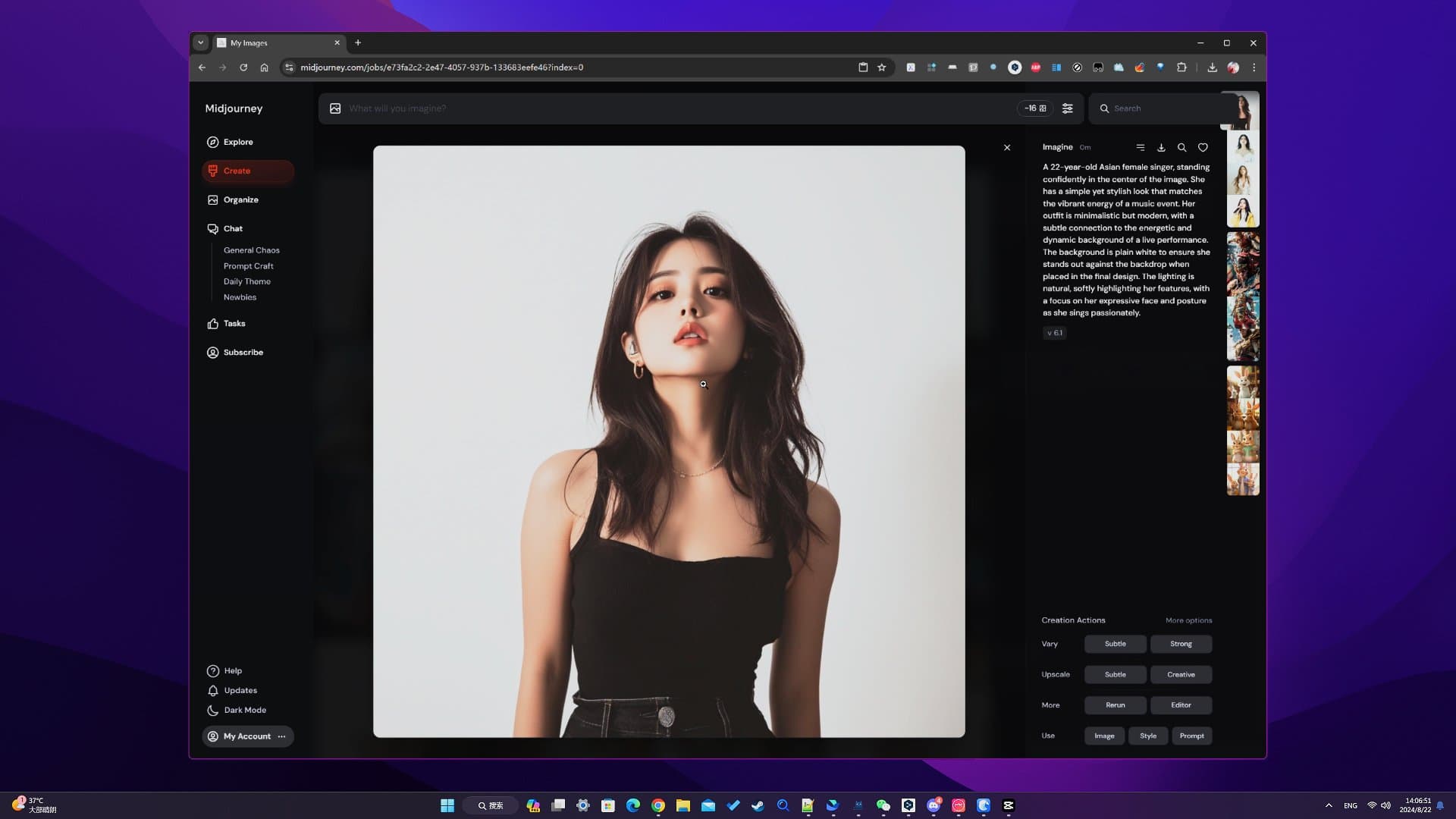Like the image with the heart icon

coord(1203,148)
